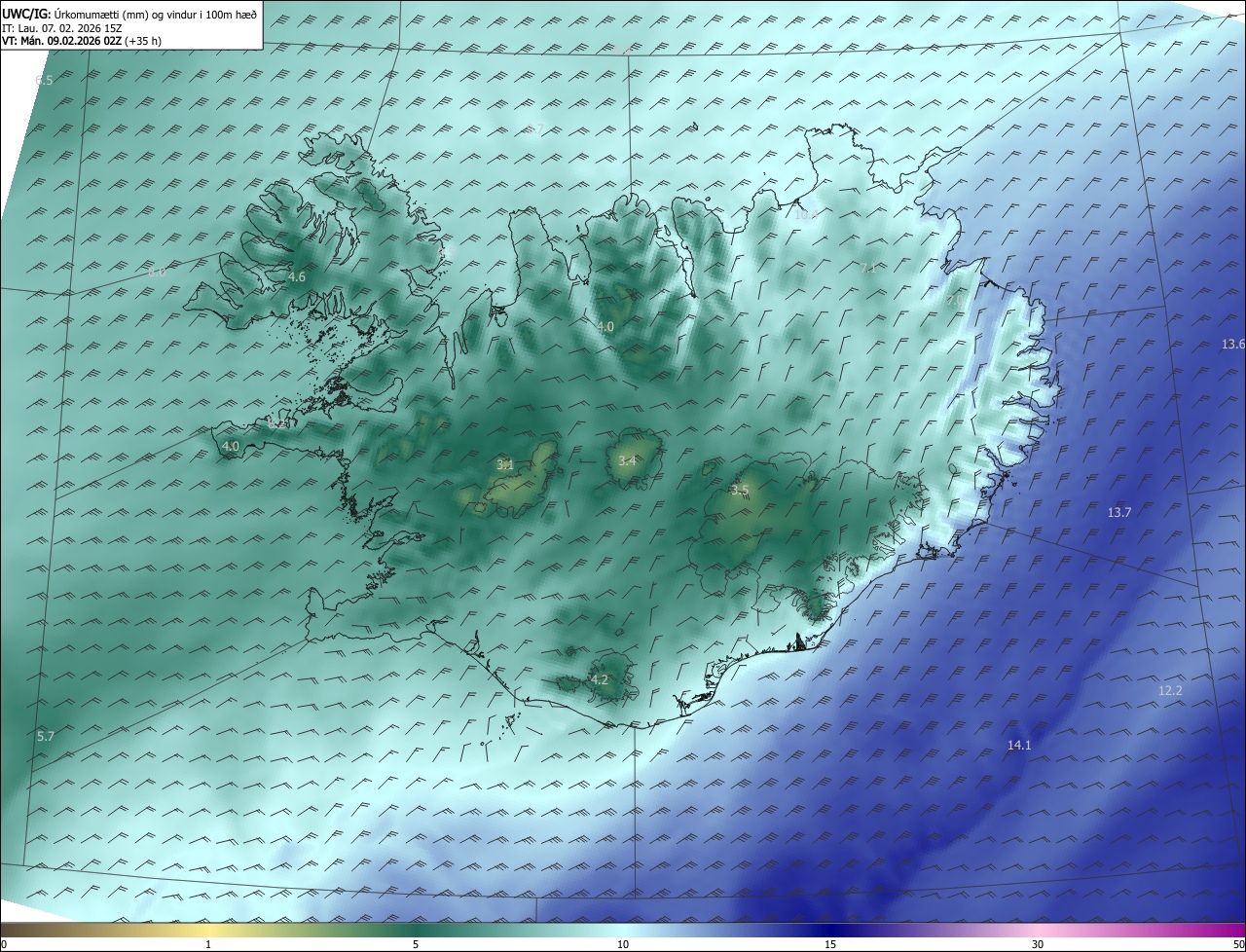Click the 3.5 value on the map

click(740, 490)
